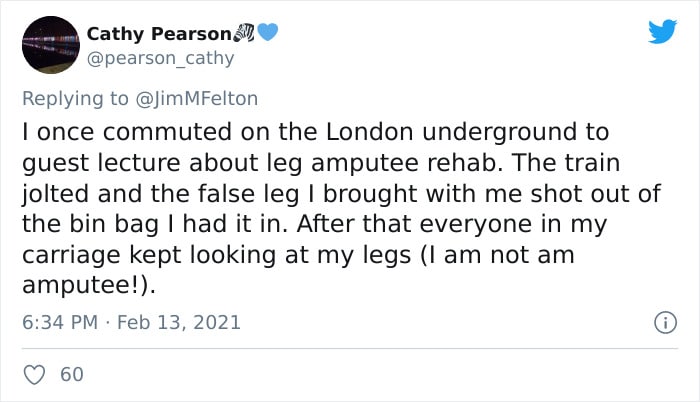
Task: Click the blue heart emoji after the name
Action: (x=267, y=32)
